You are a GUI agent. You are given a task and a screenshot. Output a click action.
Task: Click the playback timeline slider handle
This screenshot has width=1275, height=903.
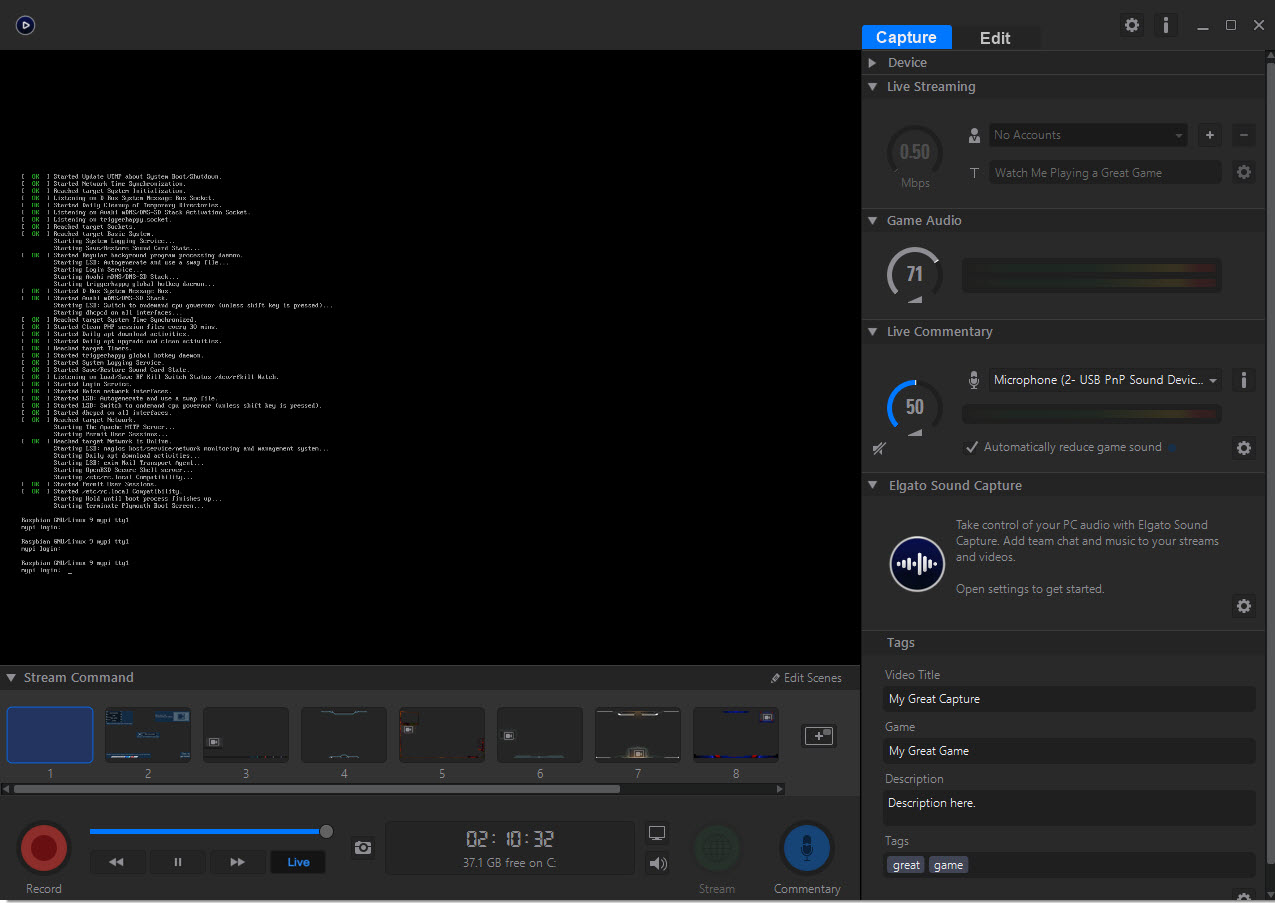(x=326, y=831)
